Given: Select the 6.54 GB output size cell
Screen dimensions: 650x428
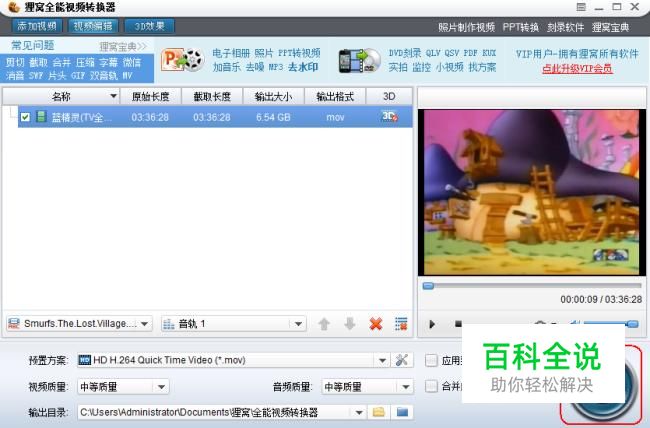Looking at the screenshot, I should pos(273,117).
